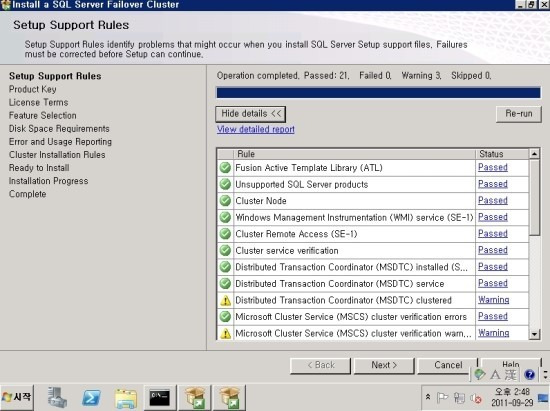Click the Status column header
The image size is (550, 411).
pos(502,154)
